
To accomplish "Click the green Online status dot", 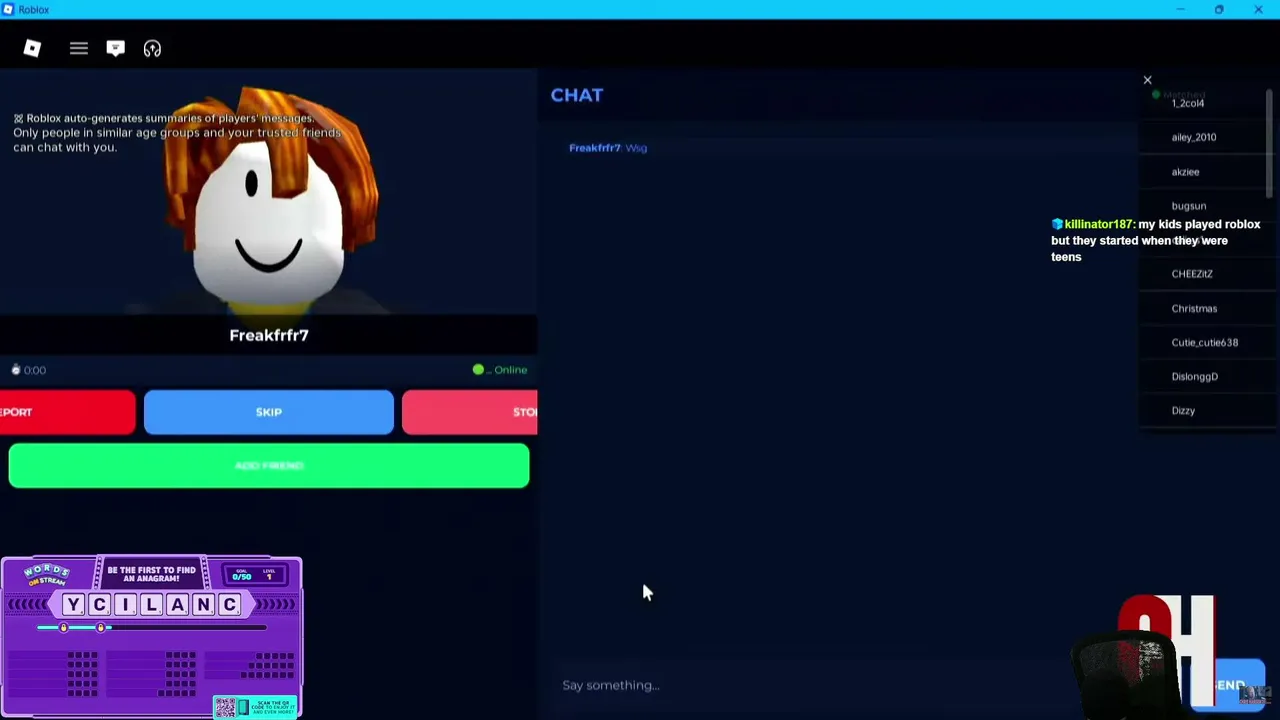I will (x=478, y=370).
